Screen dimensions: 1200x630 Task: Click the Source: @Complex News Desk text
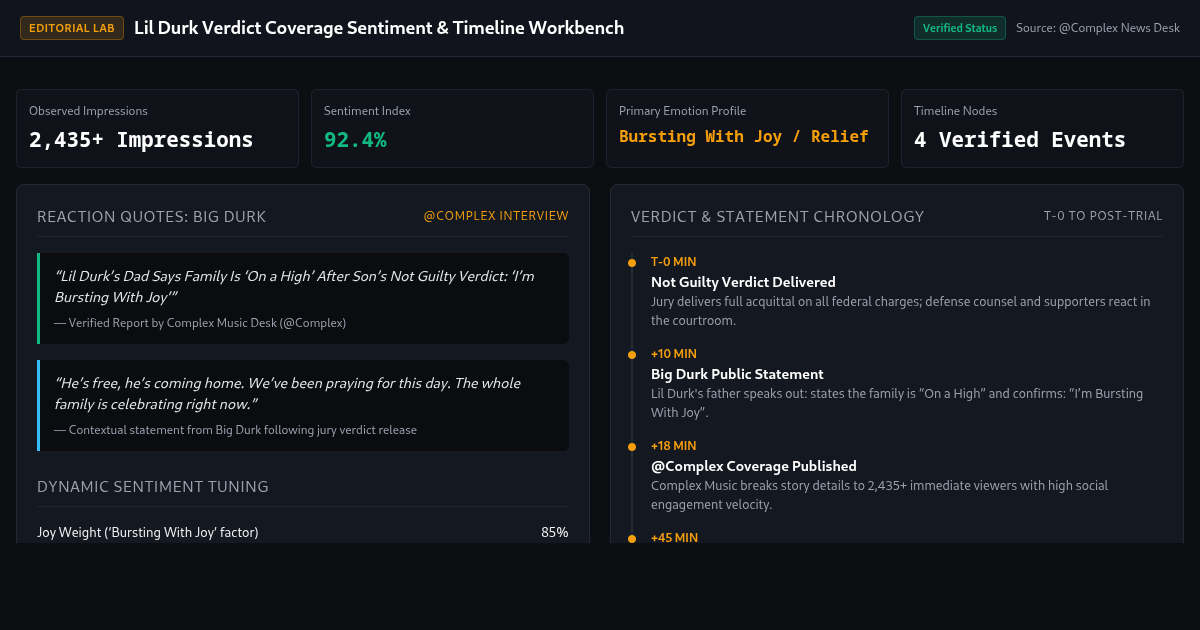click(x=1098, y=28)
